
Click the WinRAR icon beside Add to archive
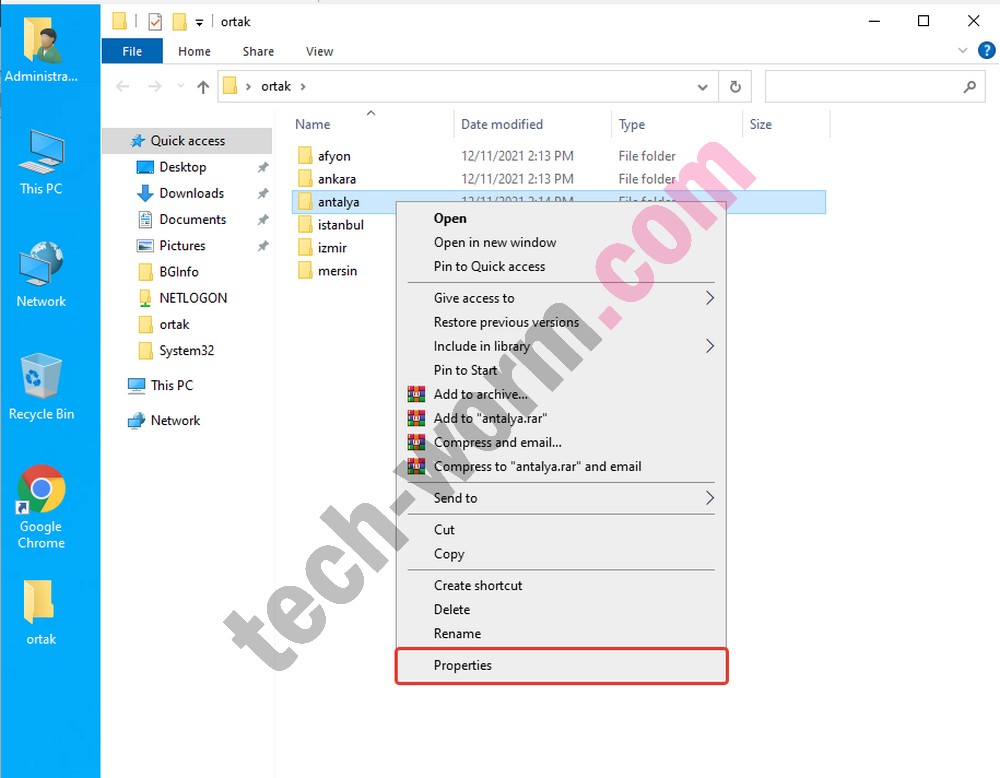coord(416,394)
